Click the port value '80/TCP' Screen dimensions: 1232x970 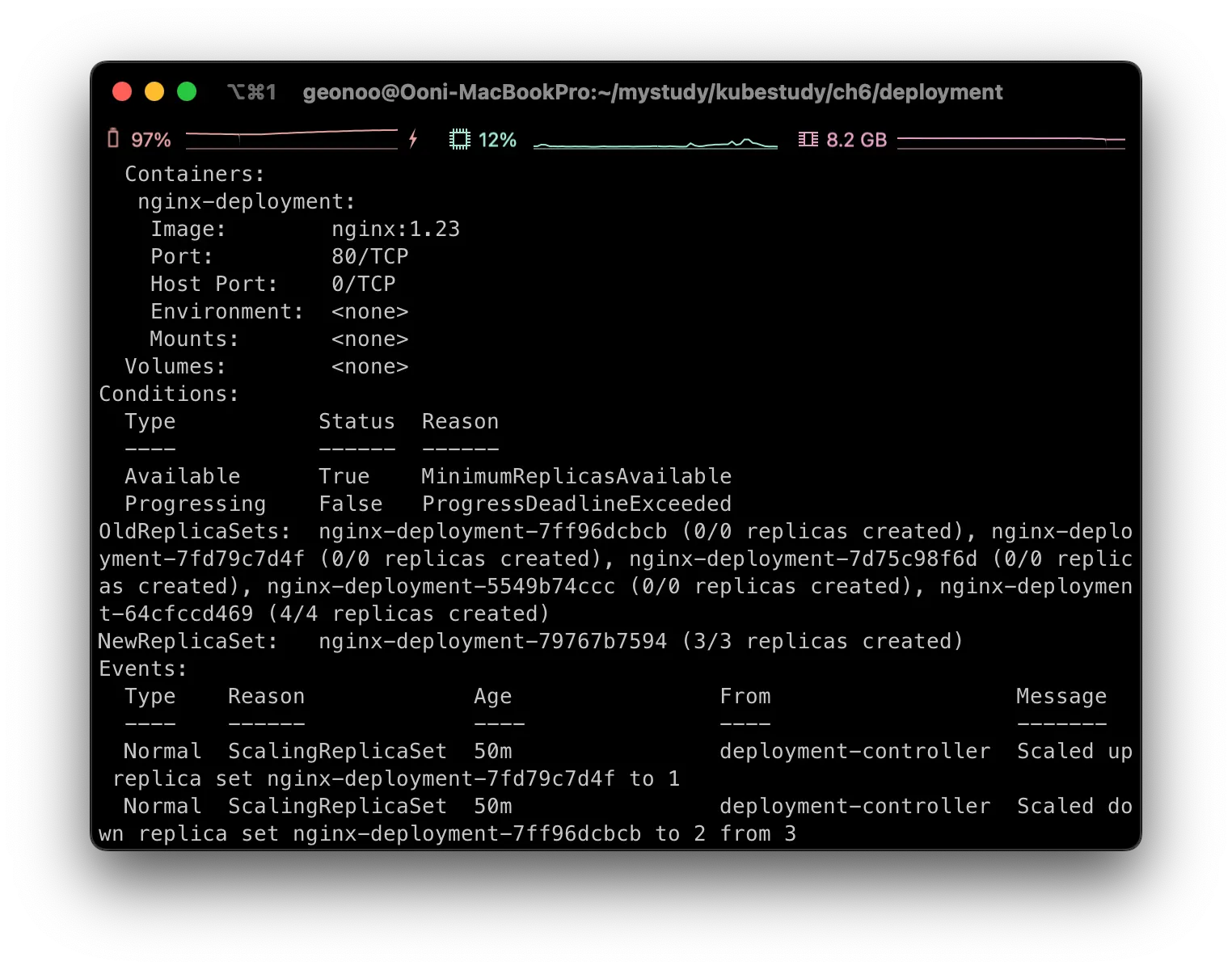click(369, 256)
